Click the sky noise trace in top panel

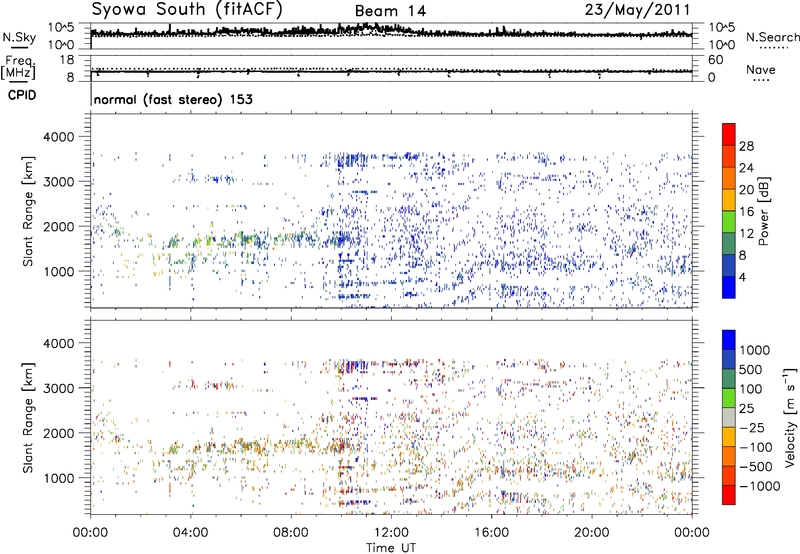point(391,32)
